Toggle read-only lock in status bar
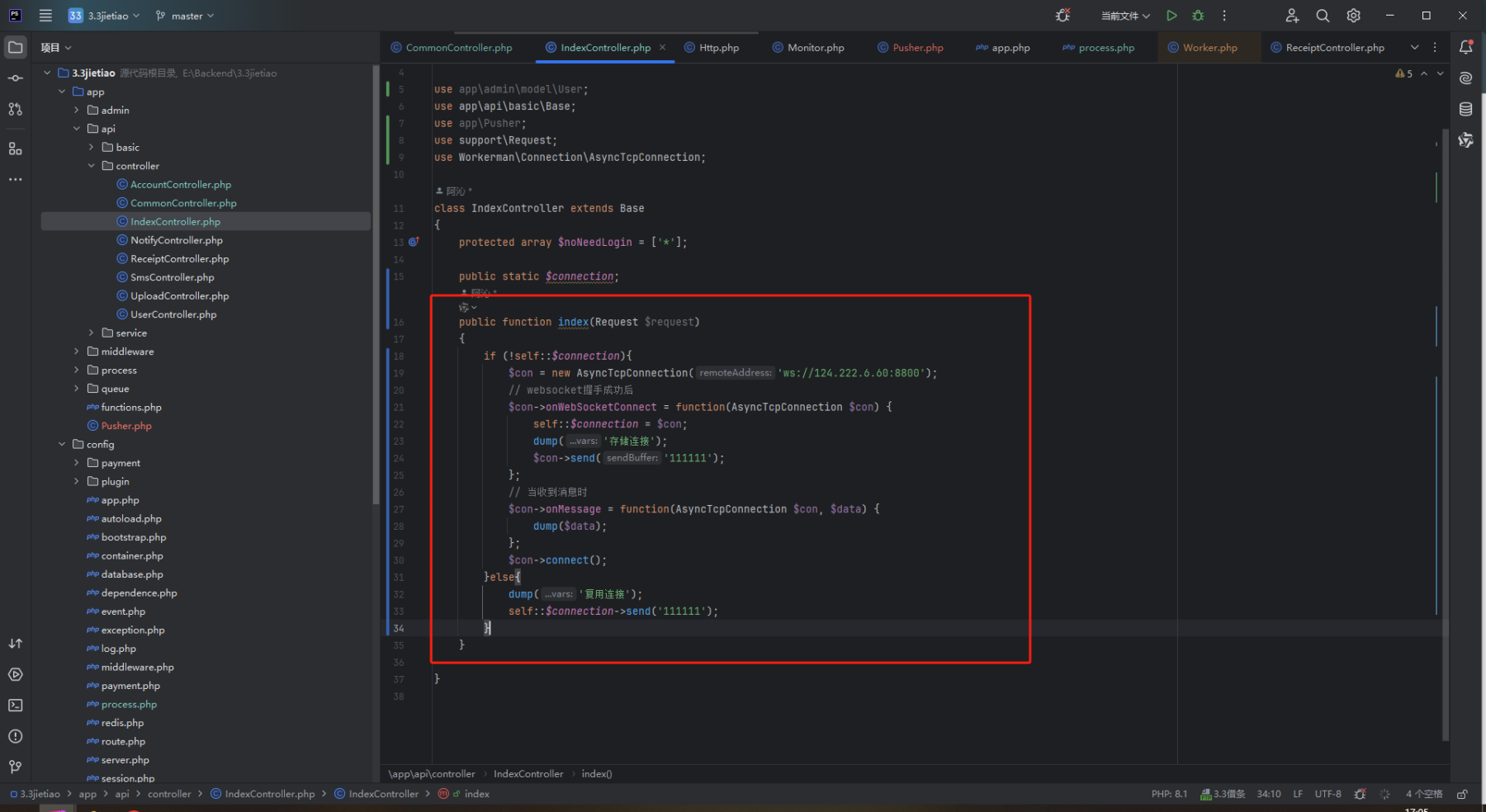 (1462, 794)
